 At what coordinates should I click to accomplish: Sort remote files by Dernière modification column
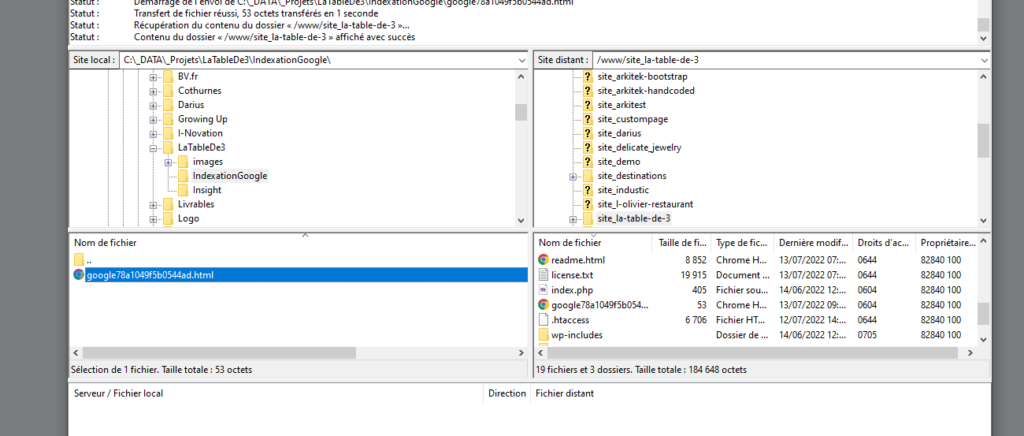(813, 243)
